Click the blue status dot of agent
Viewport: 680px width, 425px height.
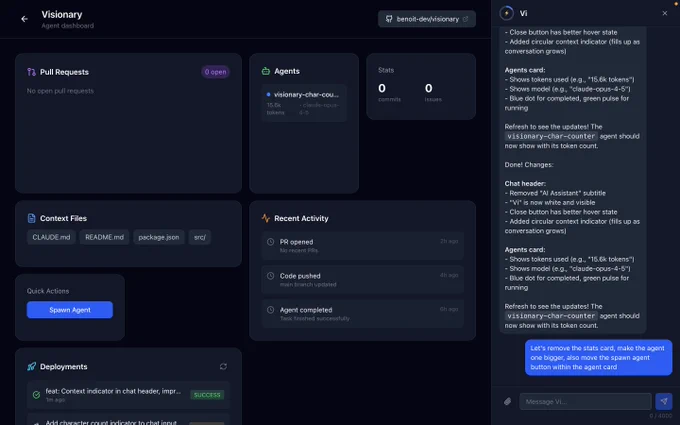268,95
